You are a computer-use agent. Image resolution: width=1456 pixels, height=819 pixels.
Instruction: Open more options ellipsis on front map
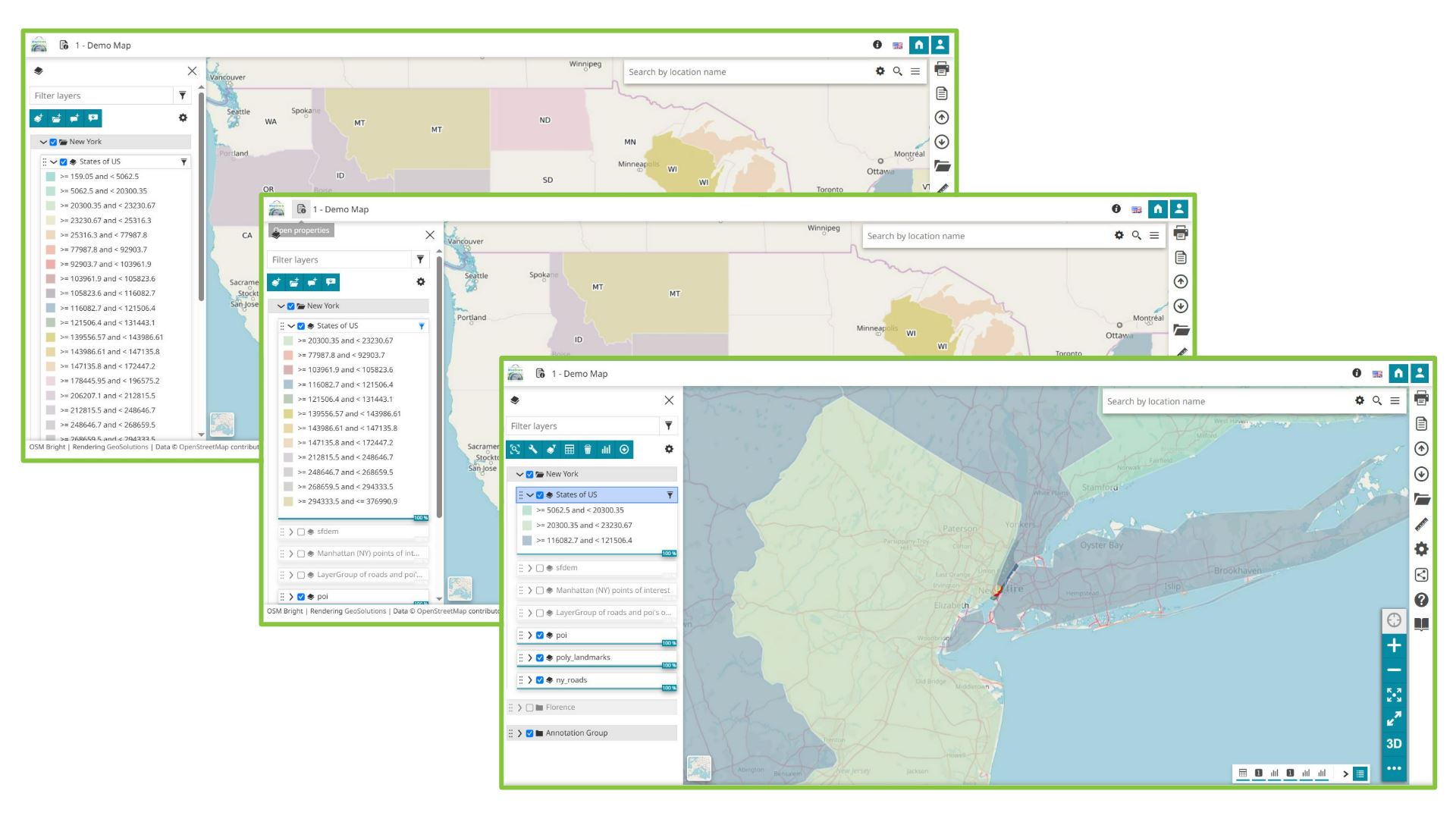1394,768
